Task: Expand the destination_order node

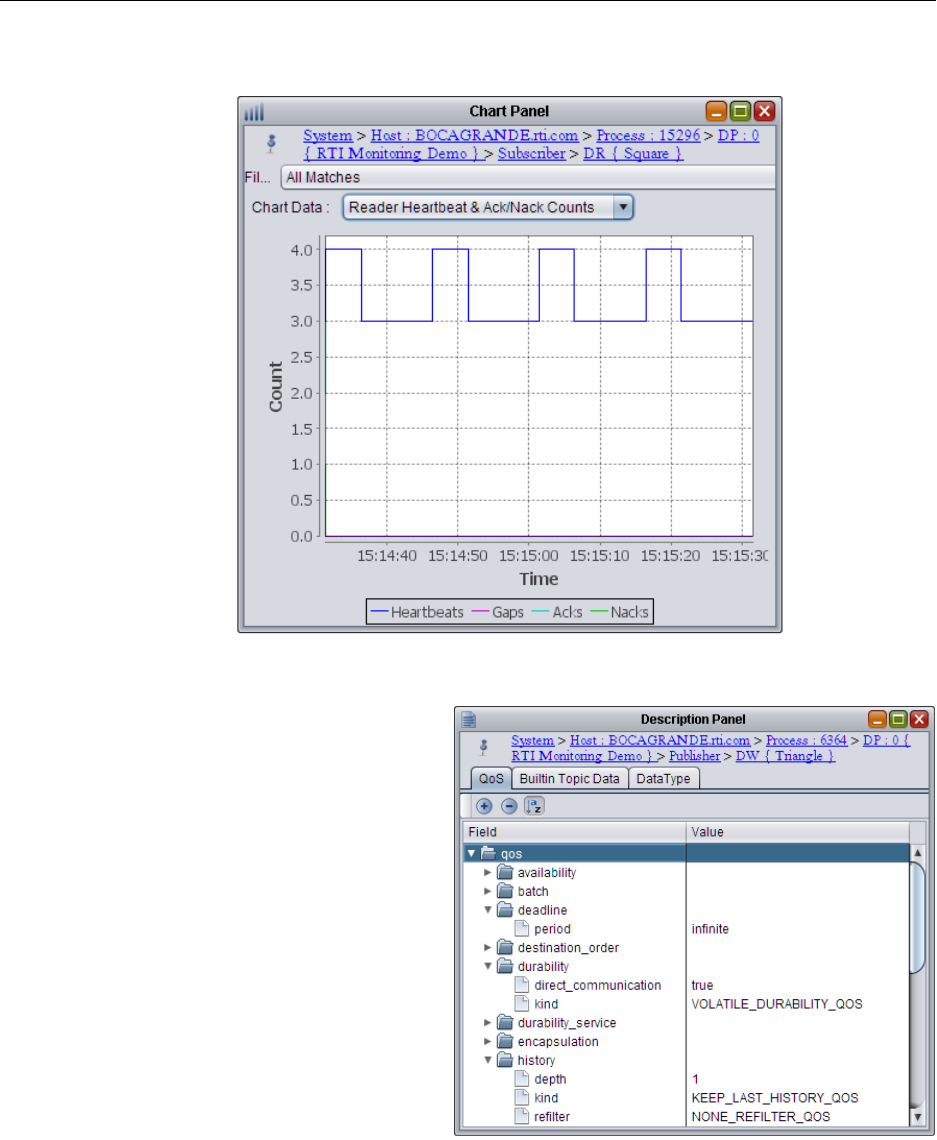Action: 488,948
